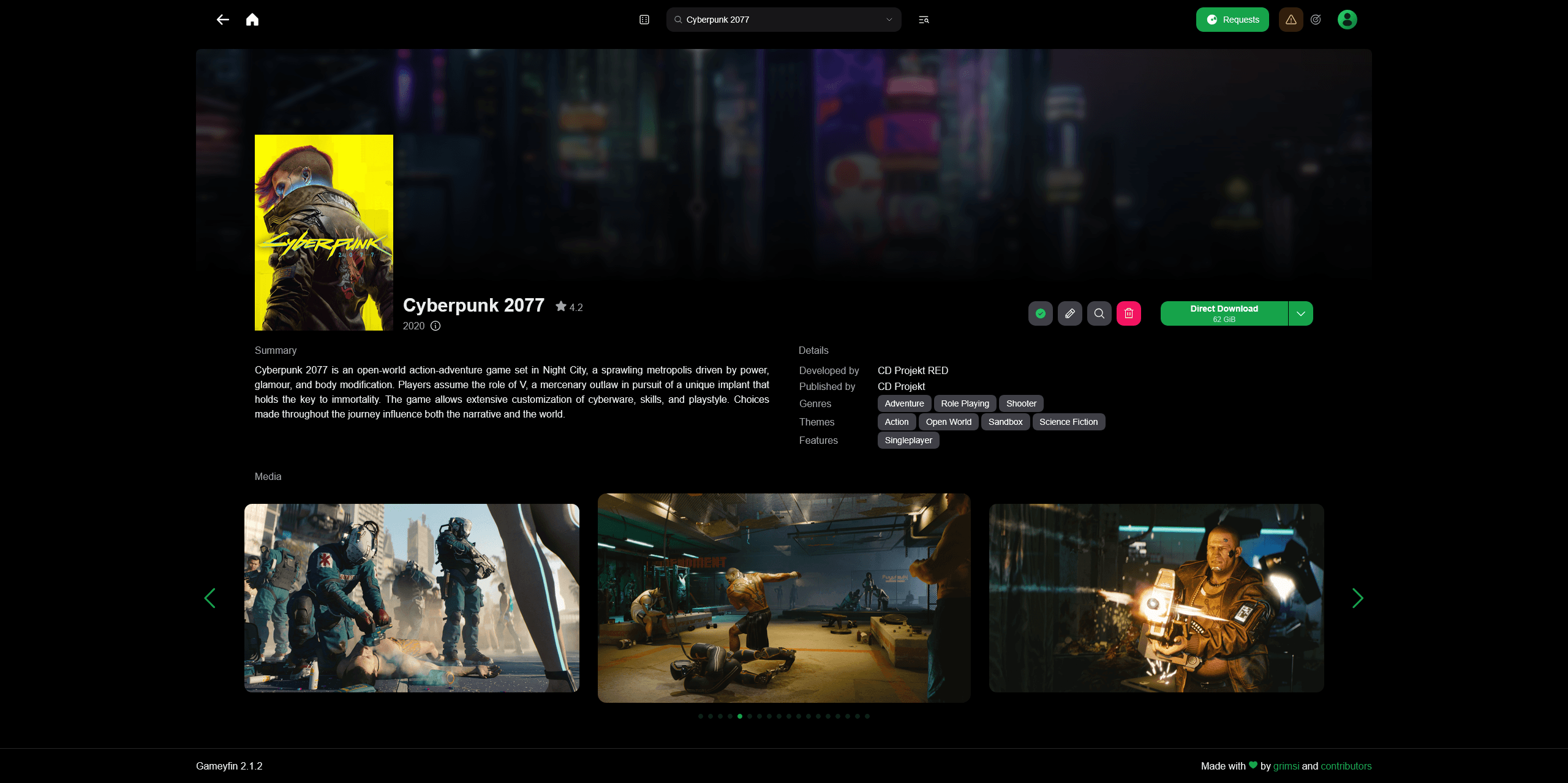Image resolution: width=1568 pixels, height=783 pixels.
Task: Click the match metadata magnifier icon
Action: (x=1099, y=313)
